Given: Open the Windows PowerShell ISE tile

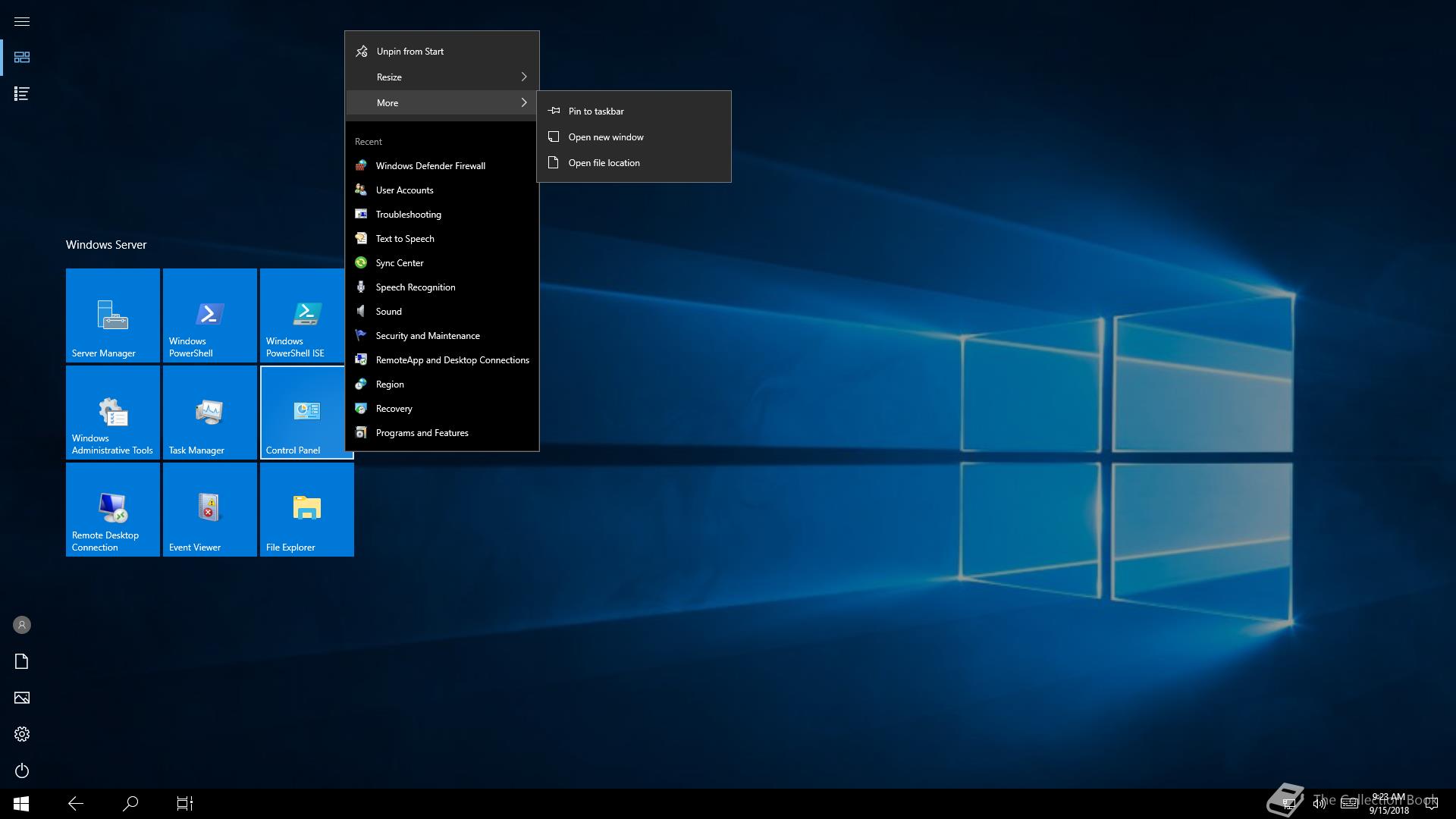Looking at the screenshot, I should pos(303,315).
